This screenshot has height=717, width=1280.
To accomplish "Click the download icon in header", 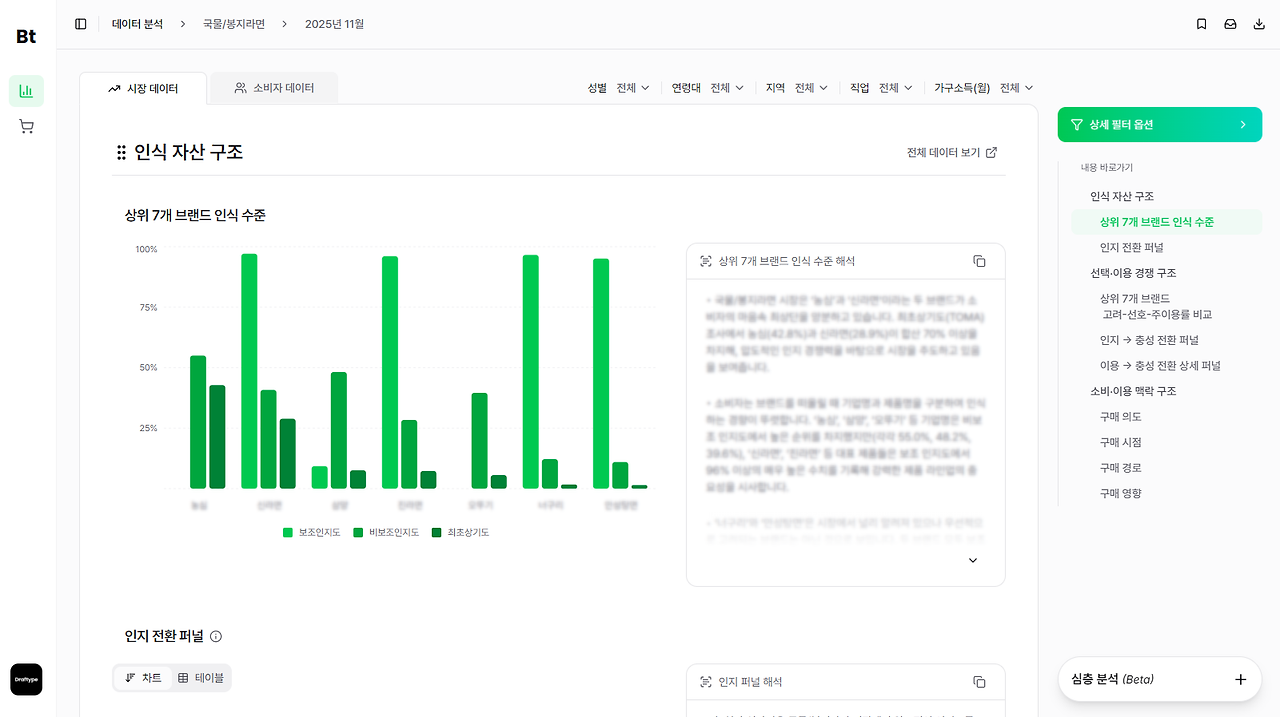I will [1259, 24].
